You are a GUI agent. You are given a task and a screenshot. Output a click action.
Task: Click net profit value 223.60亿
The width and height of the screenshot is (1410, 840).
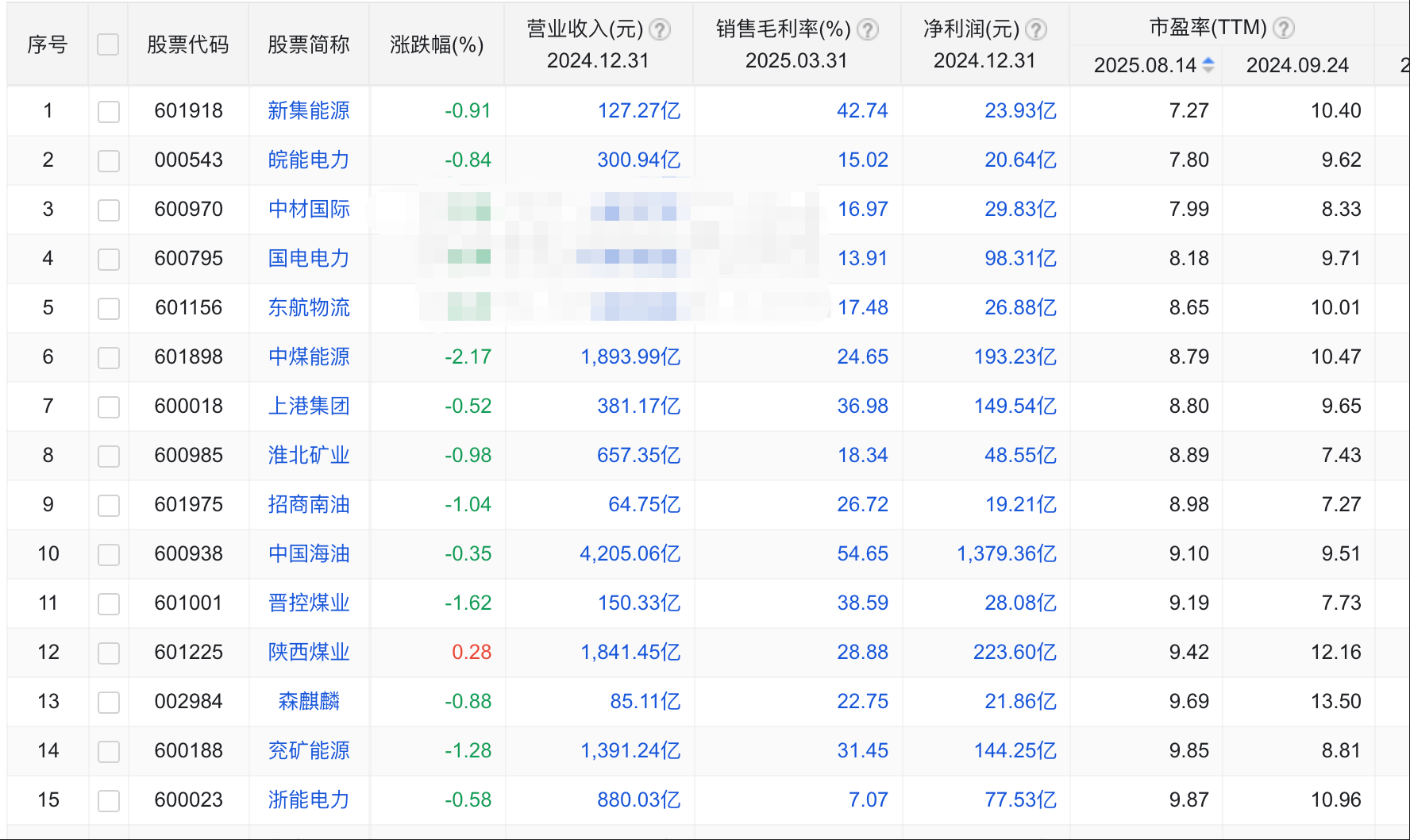pos(1015,652)
